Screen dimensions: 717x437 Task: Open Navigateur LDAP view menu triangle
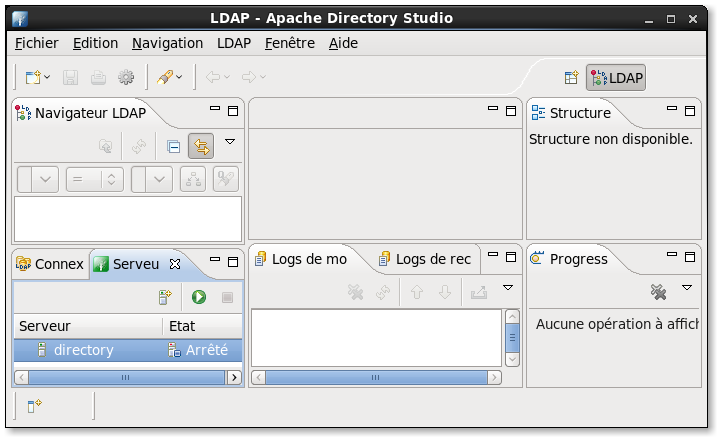(x=230, y=142)
